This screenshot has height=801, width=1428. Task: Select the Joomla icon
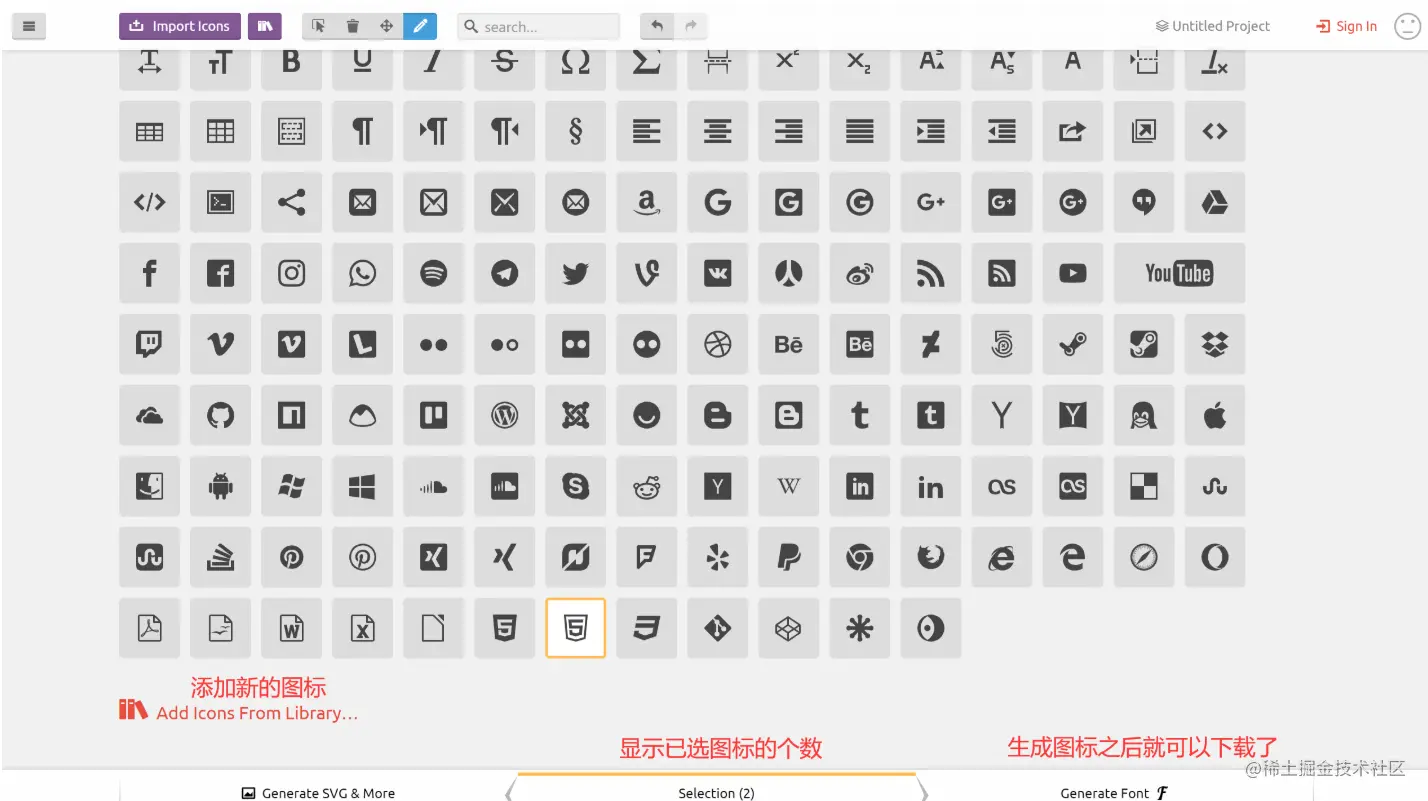coord(576,415)
